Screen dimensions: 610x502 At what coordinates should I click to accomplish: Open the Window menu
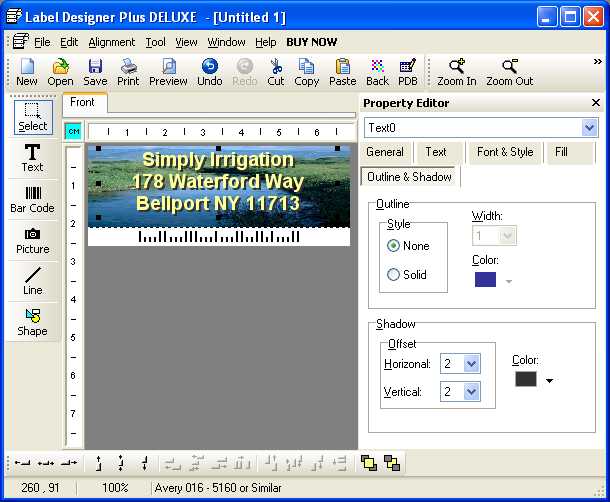(x=226, y=42)
